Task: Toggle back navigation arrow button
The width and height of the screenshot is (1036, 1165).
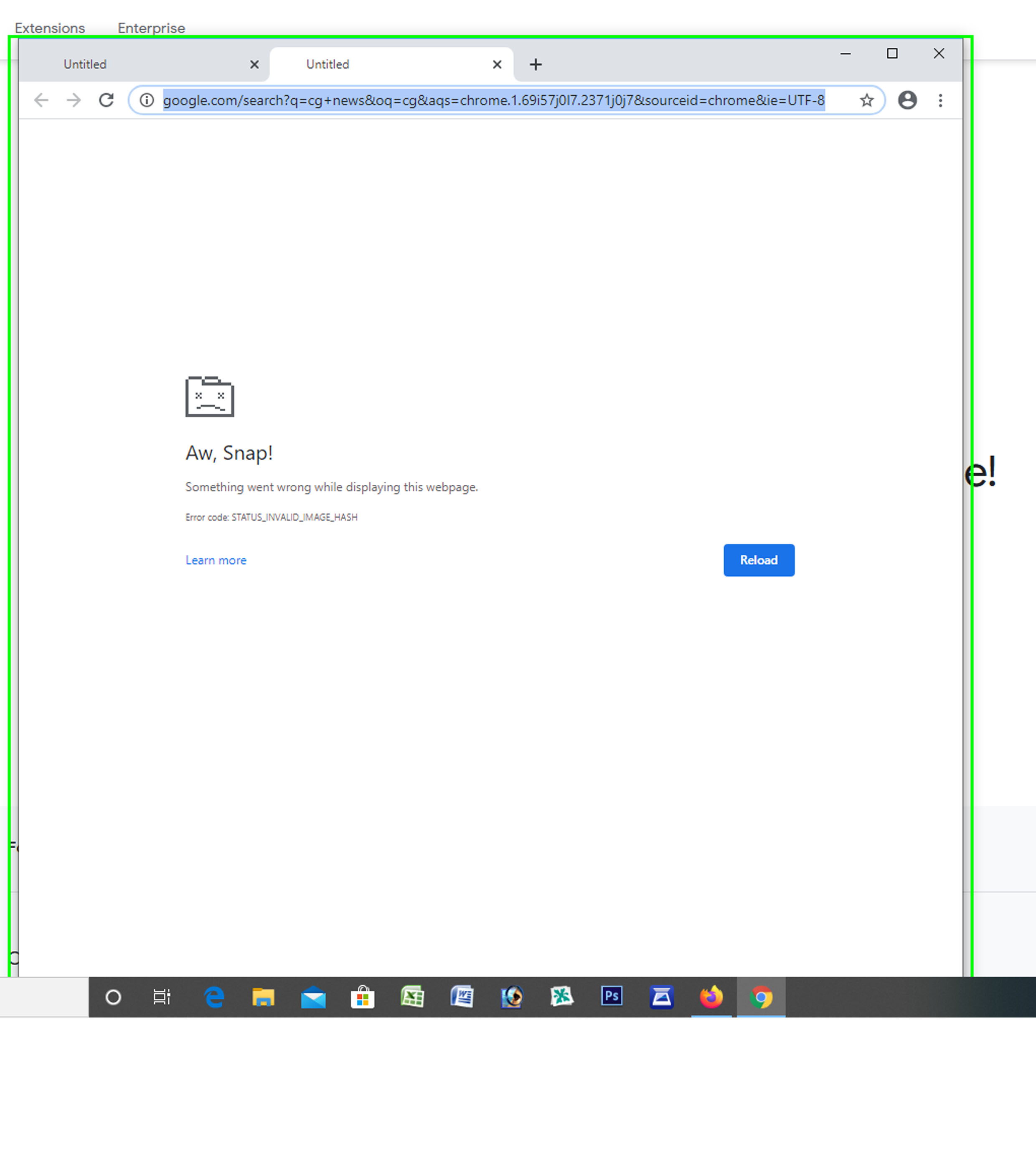Action: (x=40, y=100)
